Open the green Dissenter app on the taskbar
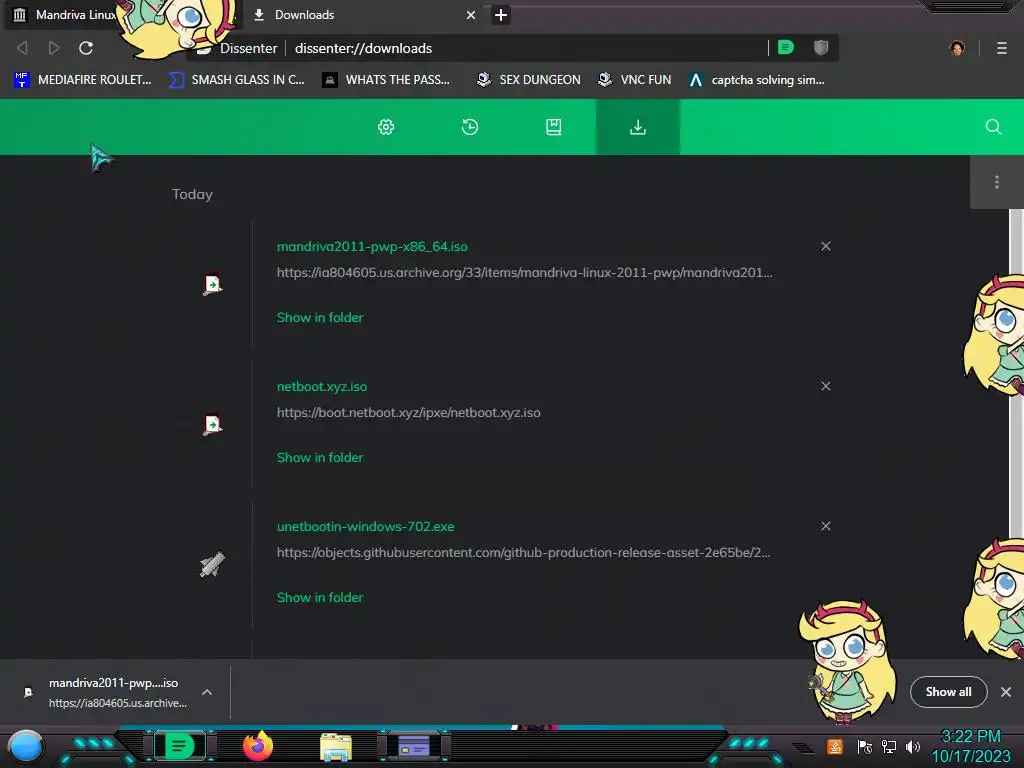 (180, 746)
